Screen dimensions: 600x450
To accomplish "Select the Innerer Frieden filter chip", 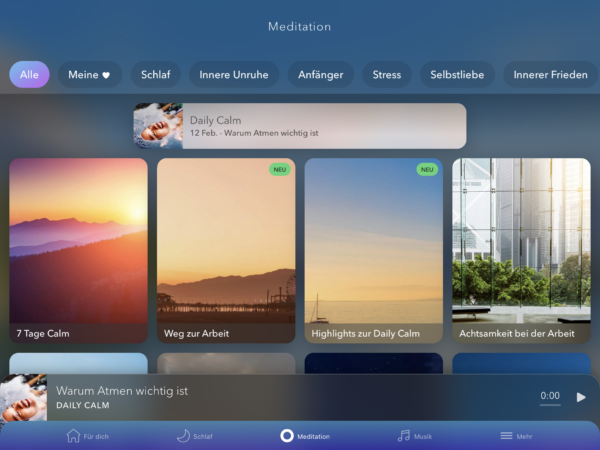I will click(x=550, y=75).
